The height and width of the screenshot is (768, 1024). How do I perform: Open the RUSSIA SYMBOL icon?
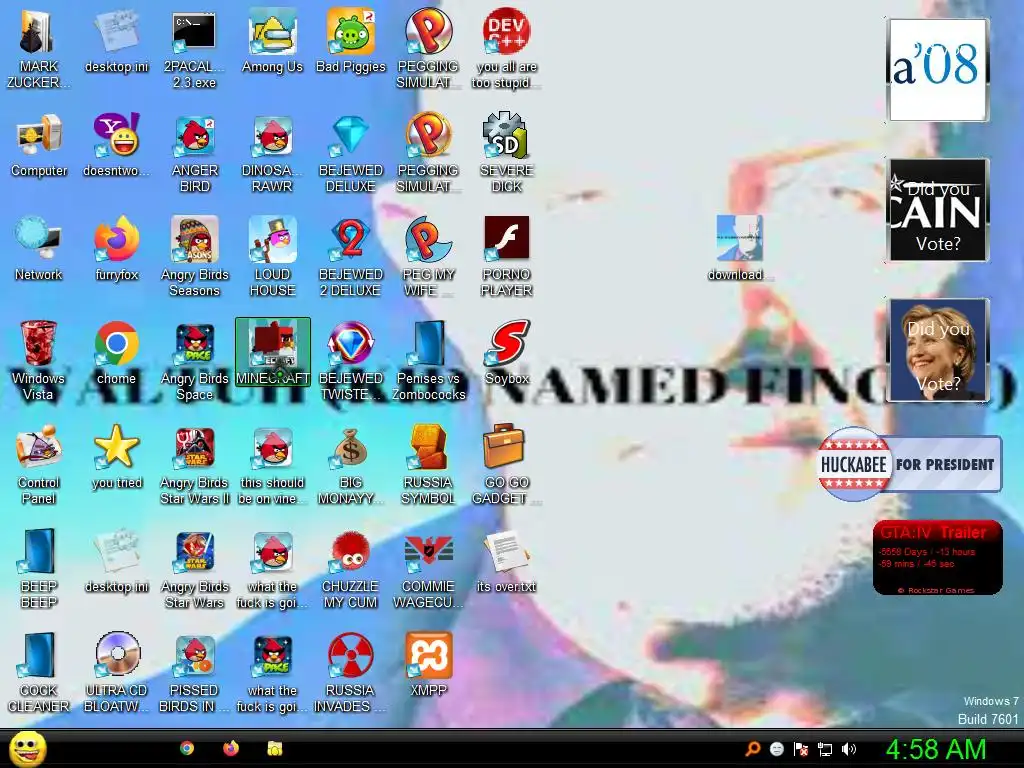[x=428, y=464]
